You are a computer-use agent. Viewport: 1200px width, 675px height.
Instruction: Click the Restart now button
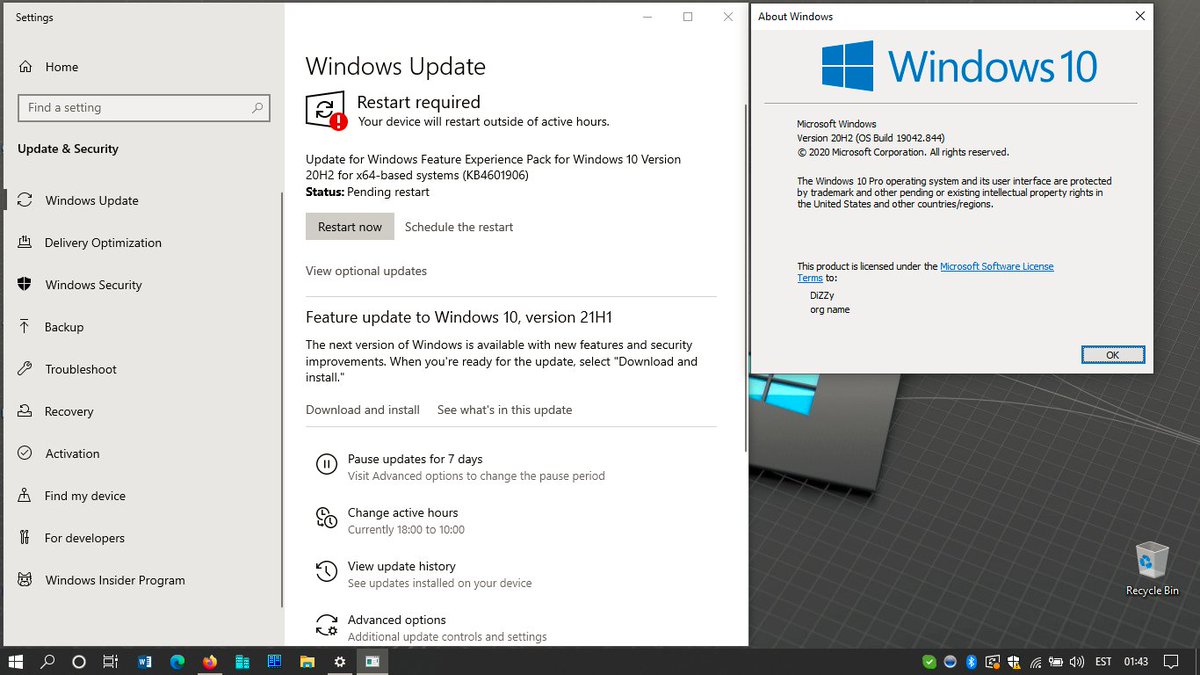coord(350,227)
